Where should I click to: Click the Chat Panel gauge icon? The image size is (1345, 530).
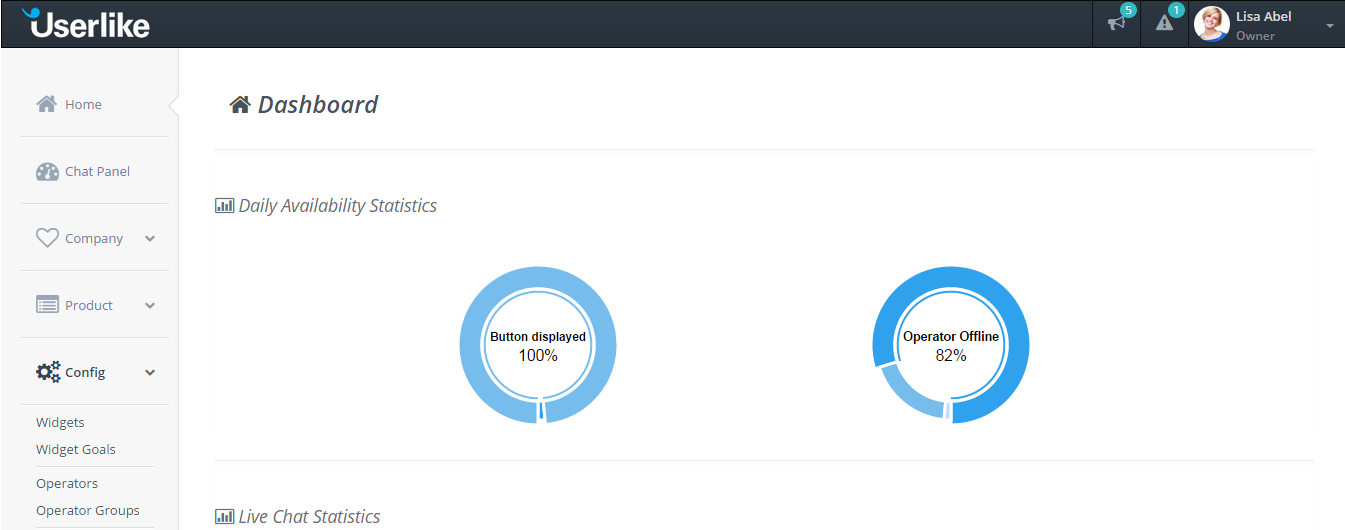pos(47,171)
